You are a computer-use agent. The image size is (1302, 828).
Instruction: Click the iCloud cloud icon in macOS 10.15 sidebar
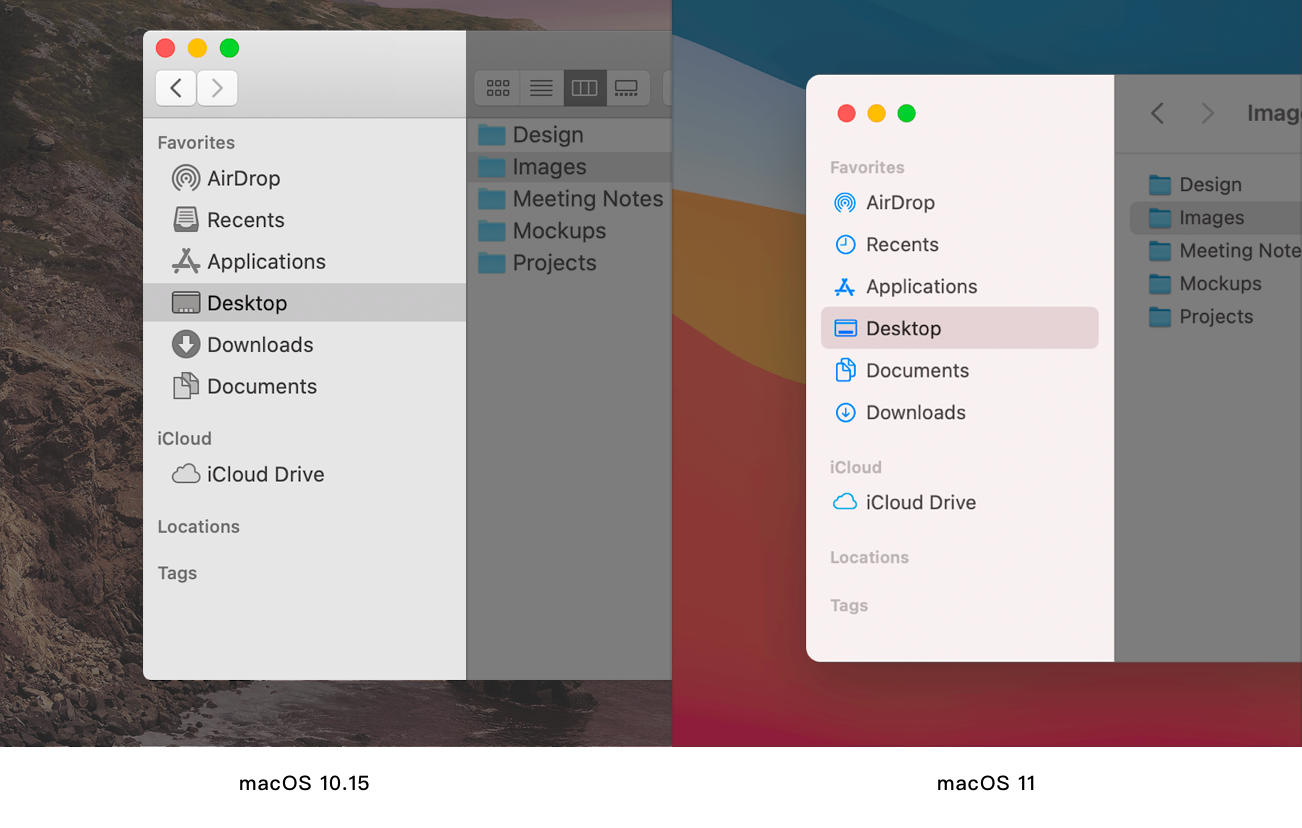[x=186, y=474]
